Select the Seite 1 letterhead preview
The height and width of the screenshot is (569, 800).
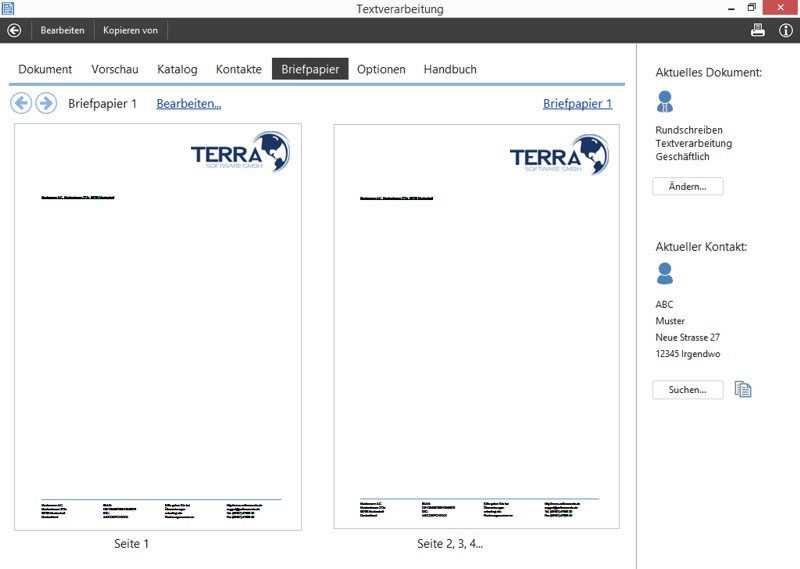point(158,327)
